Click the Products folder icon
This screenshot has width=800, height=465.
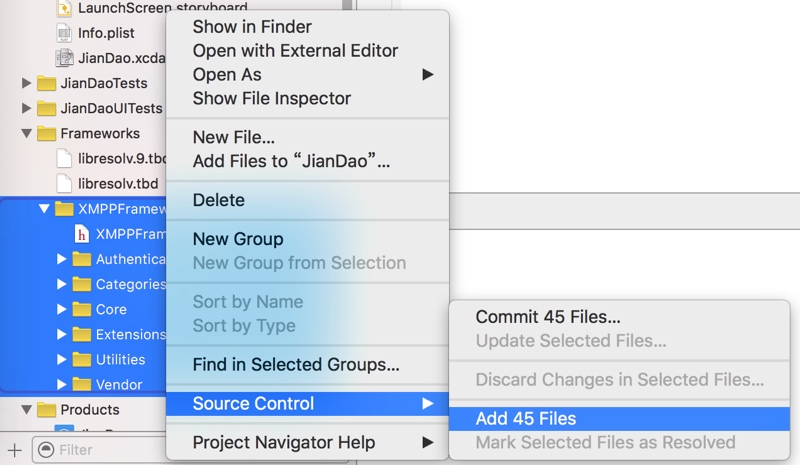pyautogui.click(x=46, y=409)
